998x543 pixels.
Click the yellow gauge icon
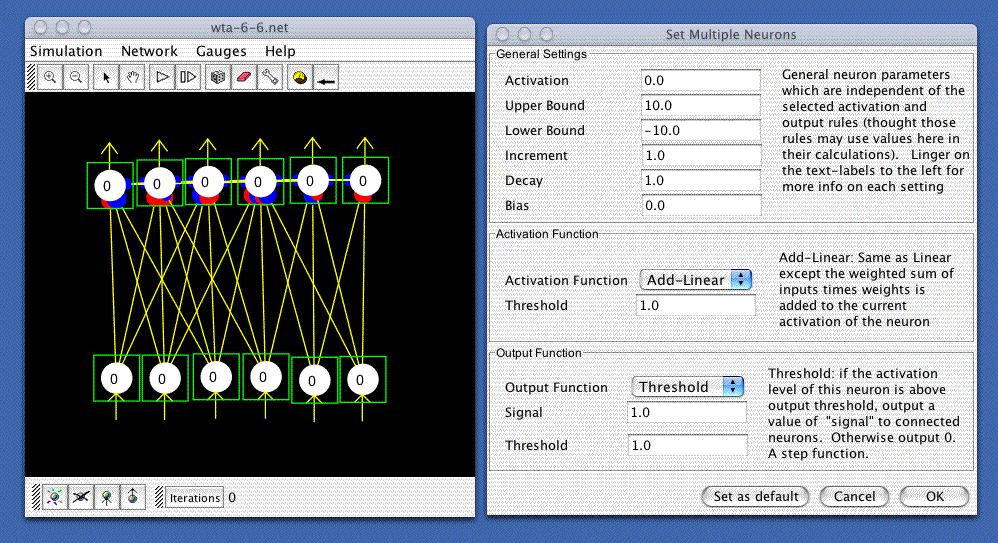tap(298, 77)
